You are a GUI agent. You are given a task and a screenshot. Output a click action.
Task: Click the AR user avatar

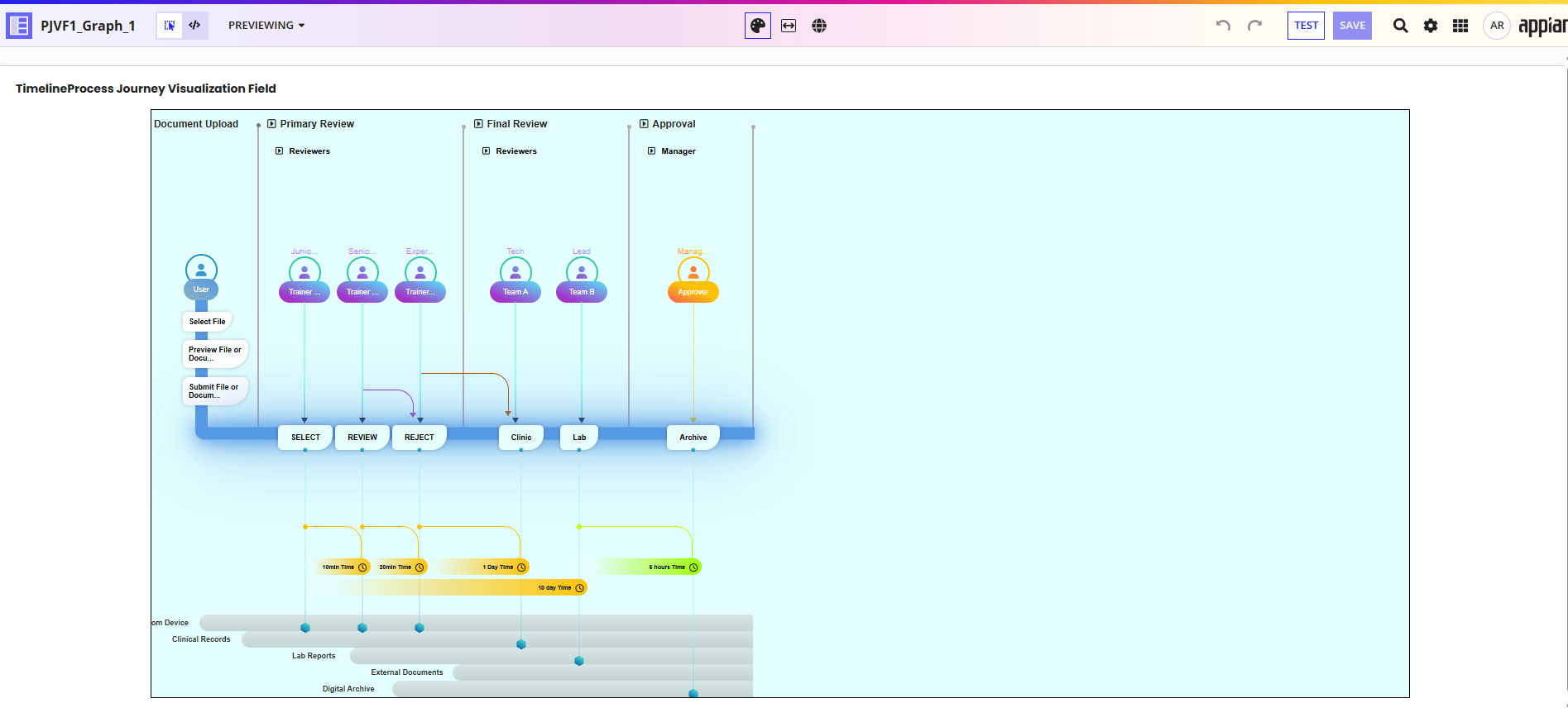(1497, 26)
